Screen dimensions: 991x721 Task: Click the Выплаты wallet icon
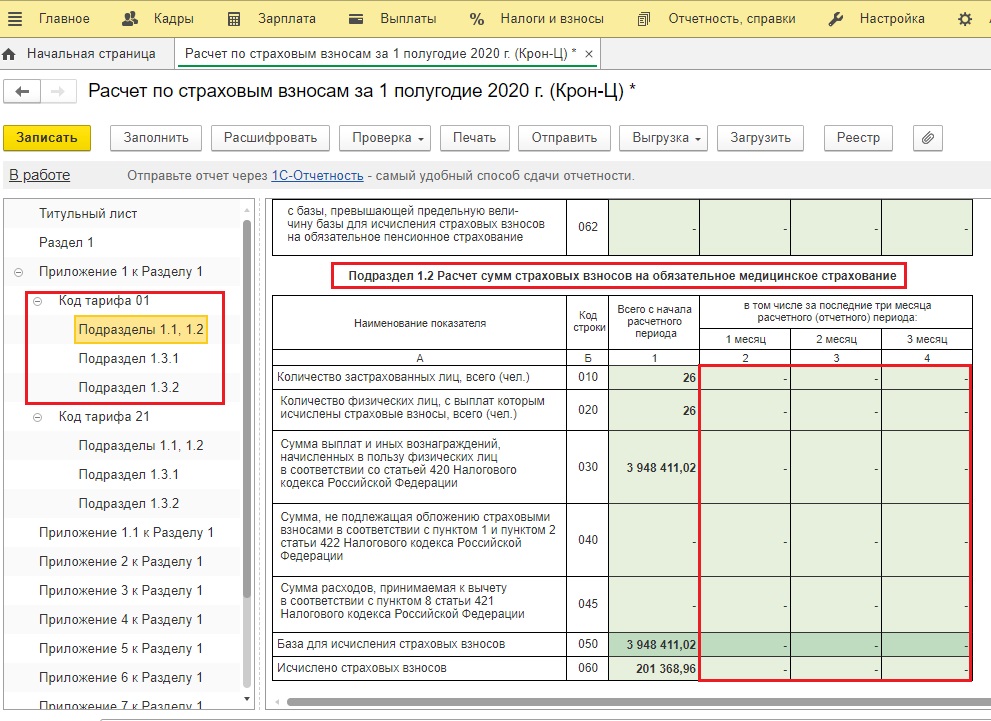pos(356,20)
